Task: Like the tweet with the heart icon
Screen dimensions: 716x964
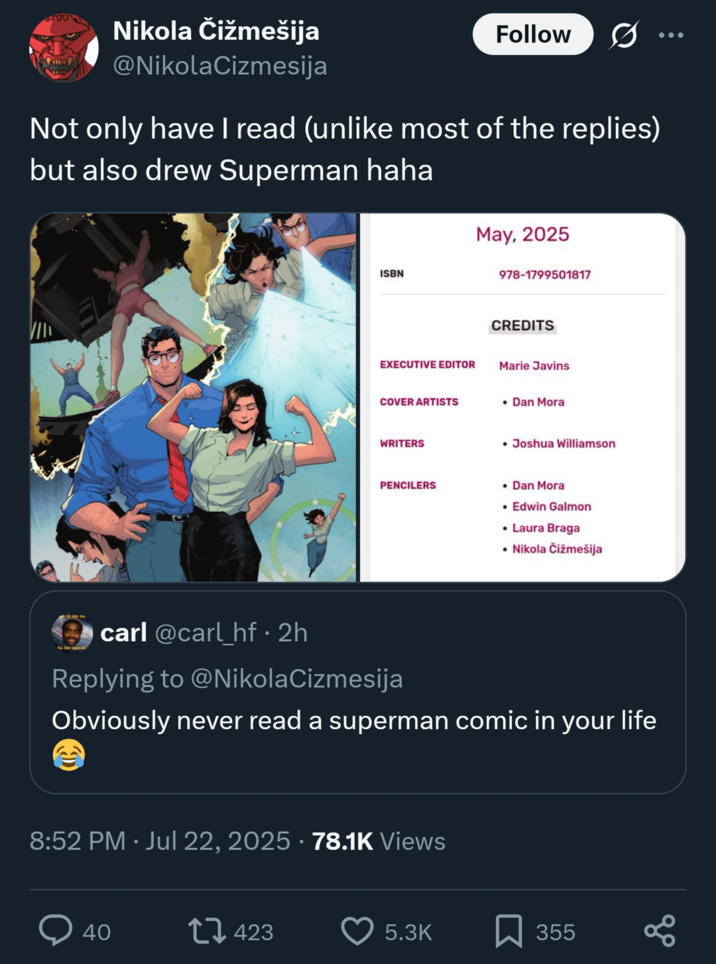Action: point(357,931)
